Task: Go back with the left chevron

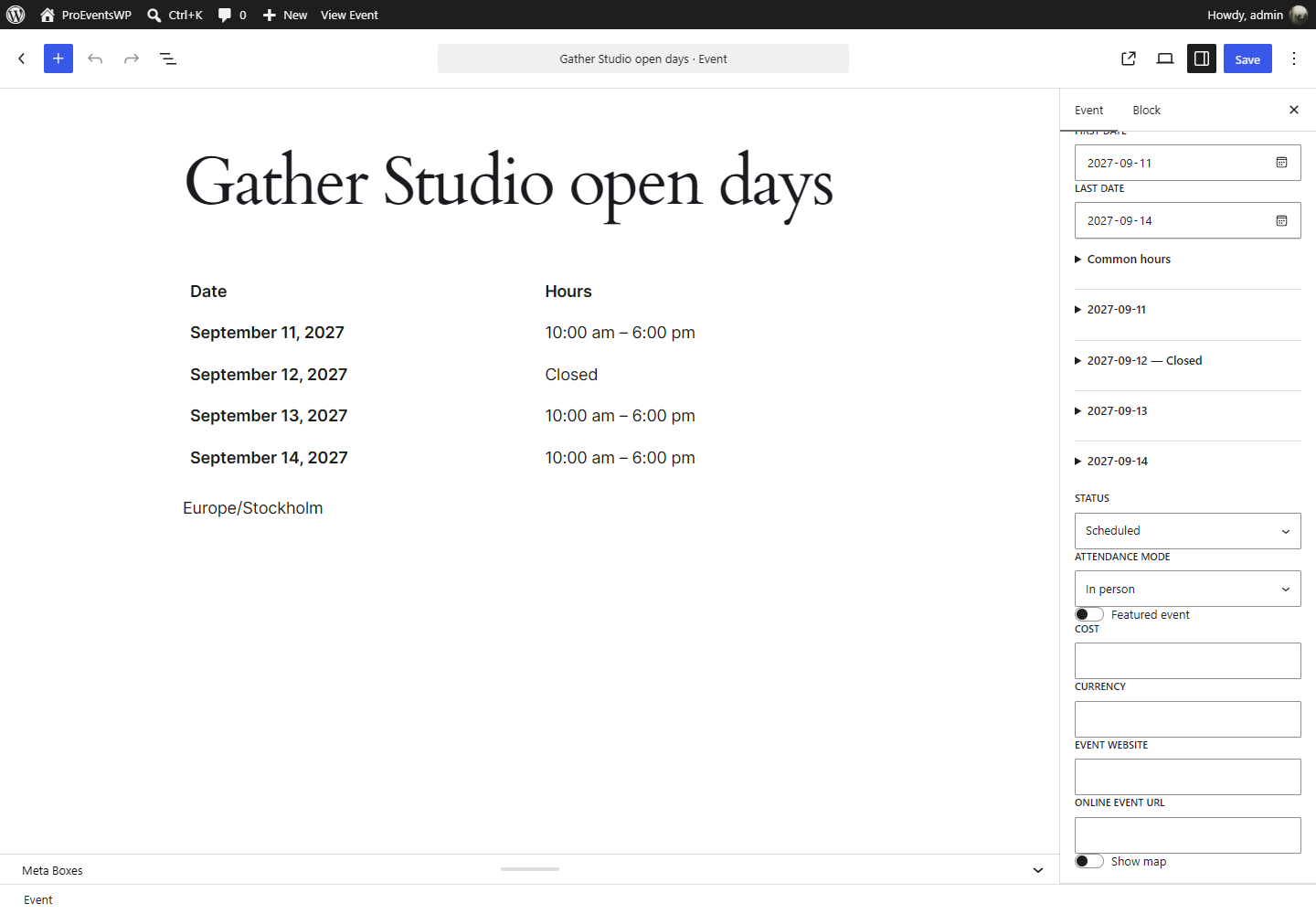Action: point(22,58)
